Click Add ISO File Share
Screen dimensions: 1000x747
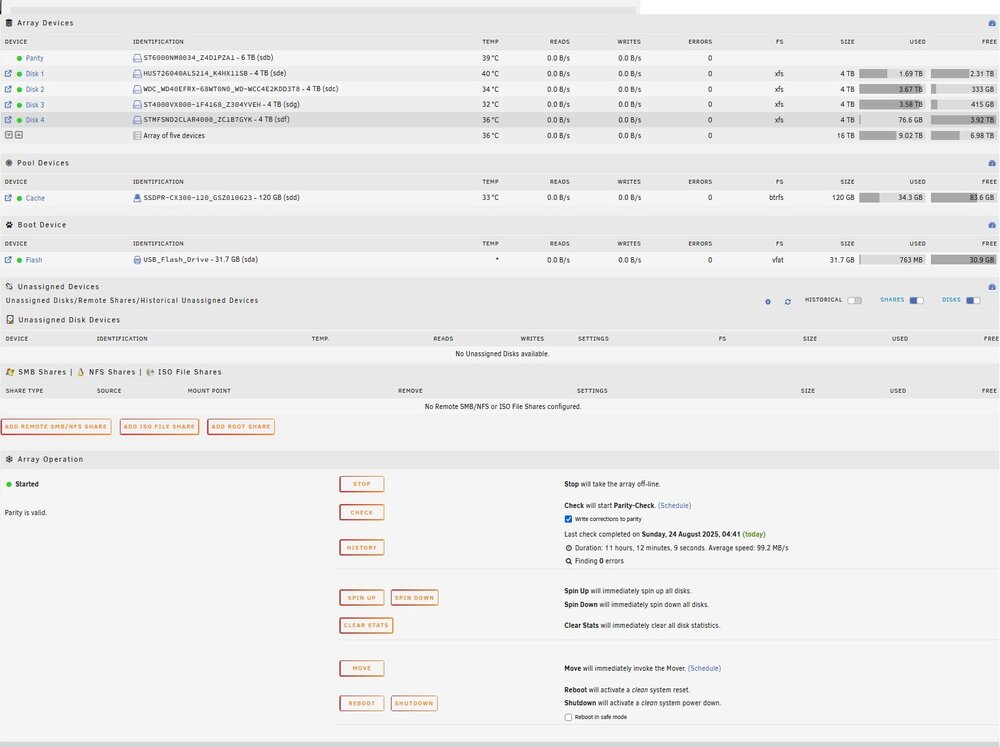pos(159,427)
